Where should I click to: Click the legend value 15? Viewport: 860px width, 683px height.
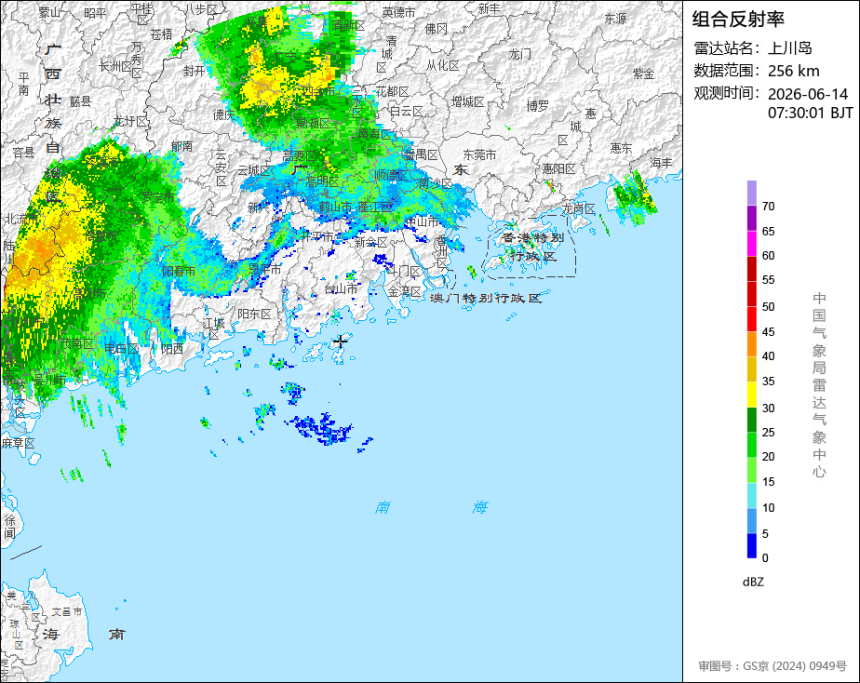[x=768, y=482]
